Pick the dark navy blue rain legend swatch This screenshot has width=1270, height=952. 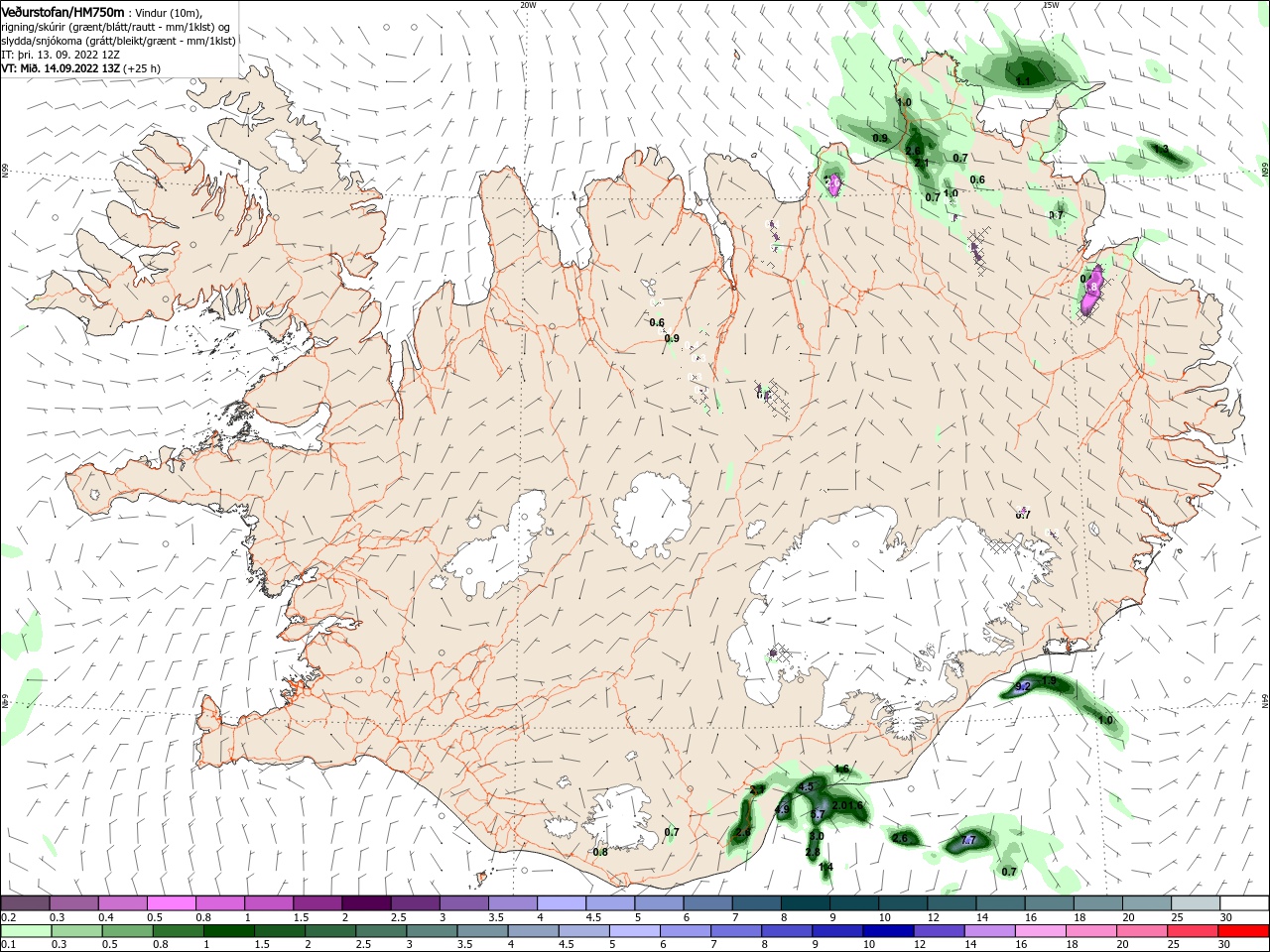tap(887, 931)
